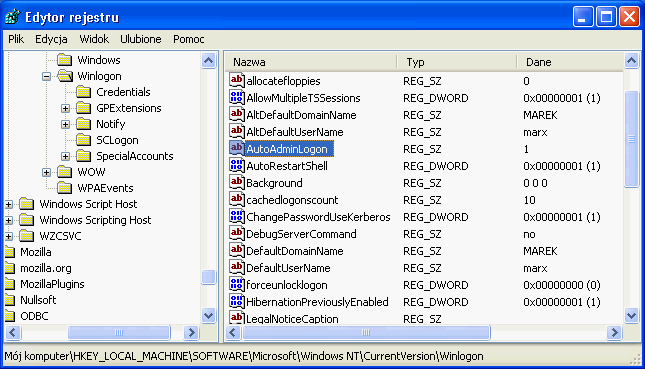Expand the GPExtensions key
The image size is (645, 369).
click(65, 108)
